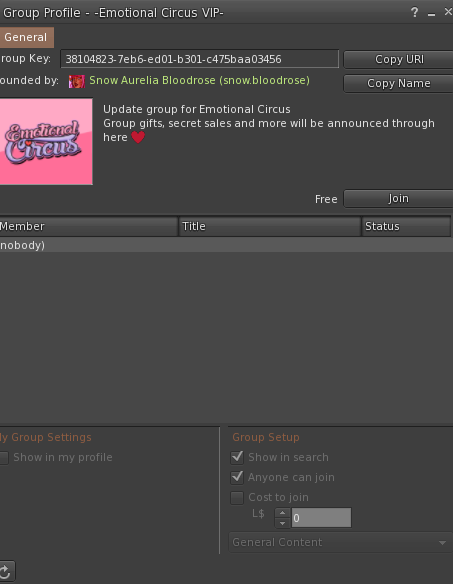Viewport: 453px width, 584px height.
Task: Sort the list by Title column
Action: 270,226
